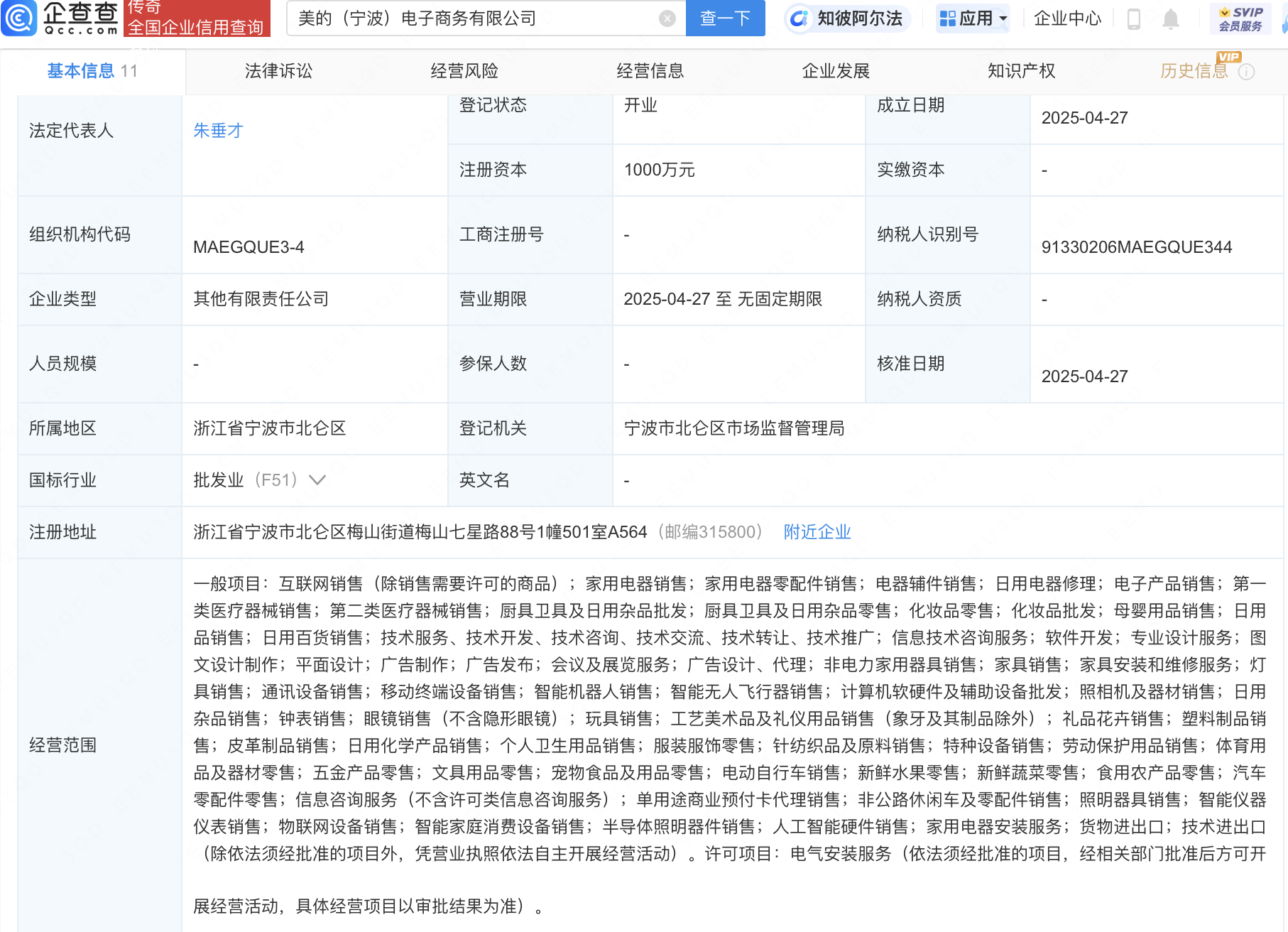
Task: Open the 经营风险 tab
Action: click(464, 71)
